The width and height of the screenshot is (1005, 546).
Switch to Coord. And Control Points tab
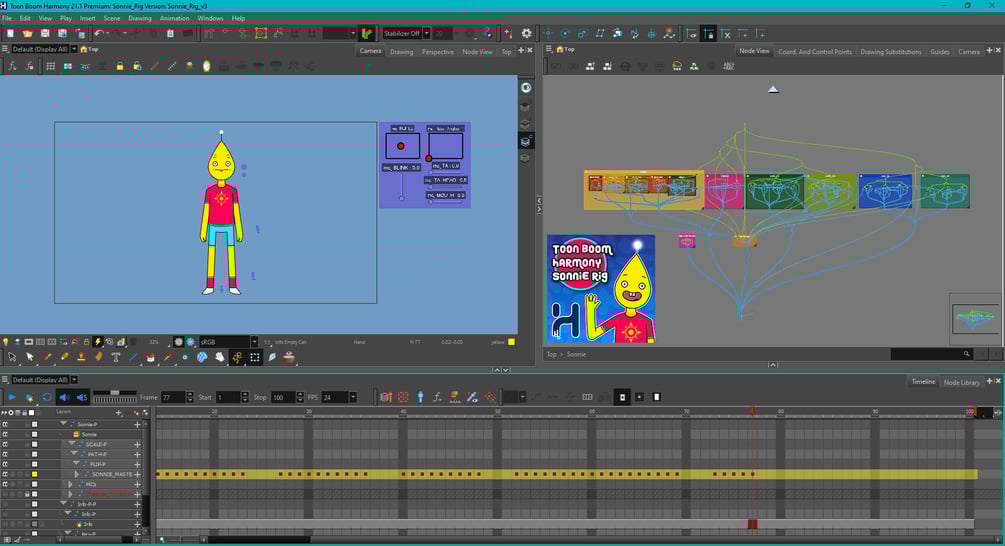click(815, 52)
